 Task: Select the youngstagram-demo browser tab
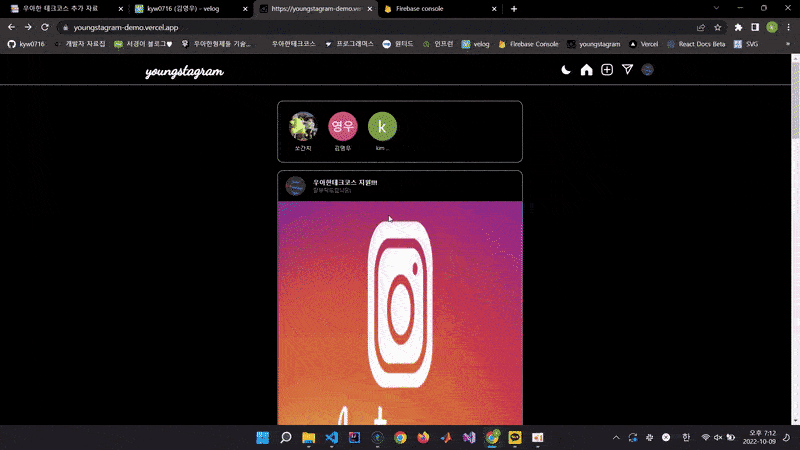click(315, 9)
